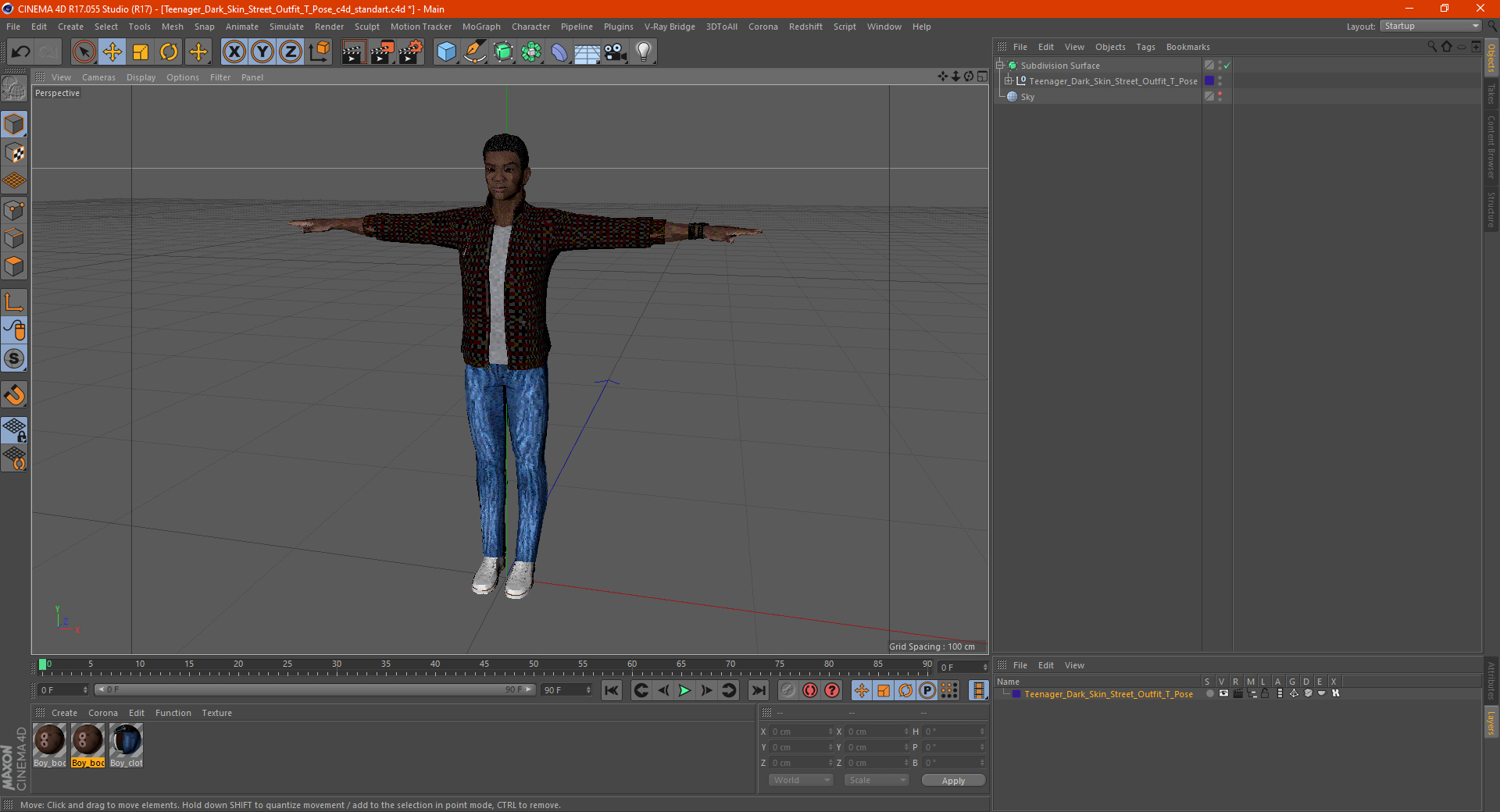The width and height of the screenshot is (1500, 812).
Task: Click the Apply button
Action: [953, 780]
